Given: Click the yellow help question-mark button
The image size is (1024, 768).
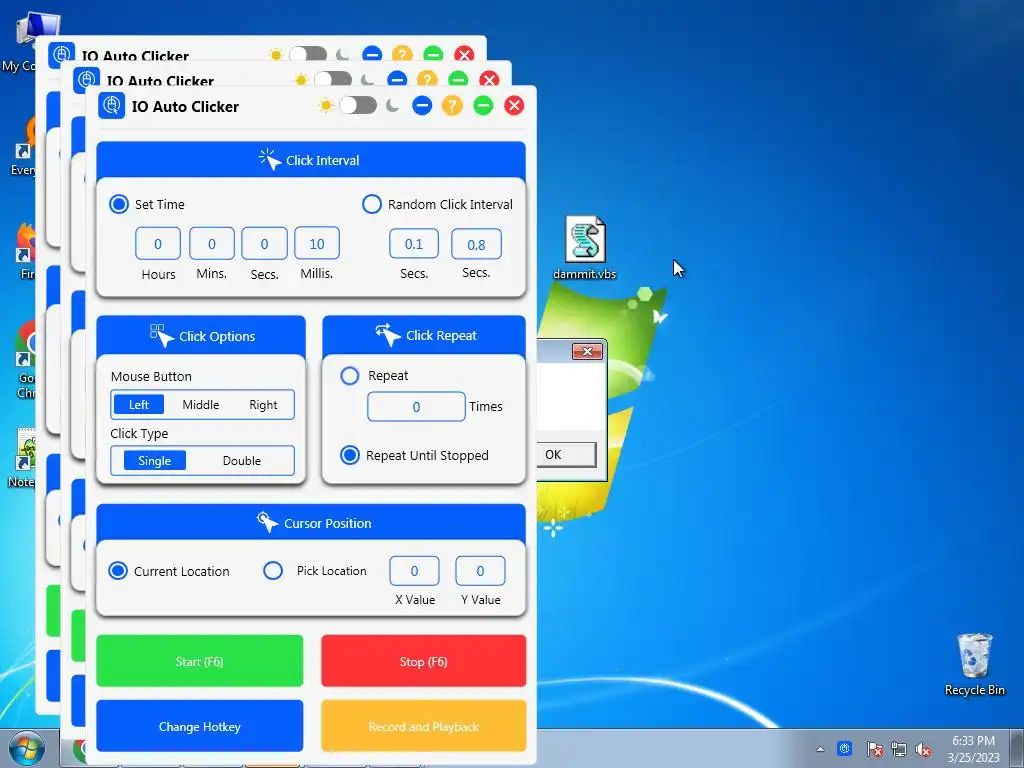Looking at the screenshot, I should tap(452, 105).
